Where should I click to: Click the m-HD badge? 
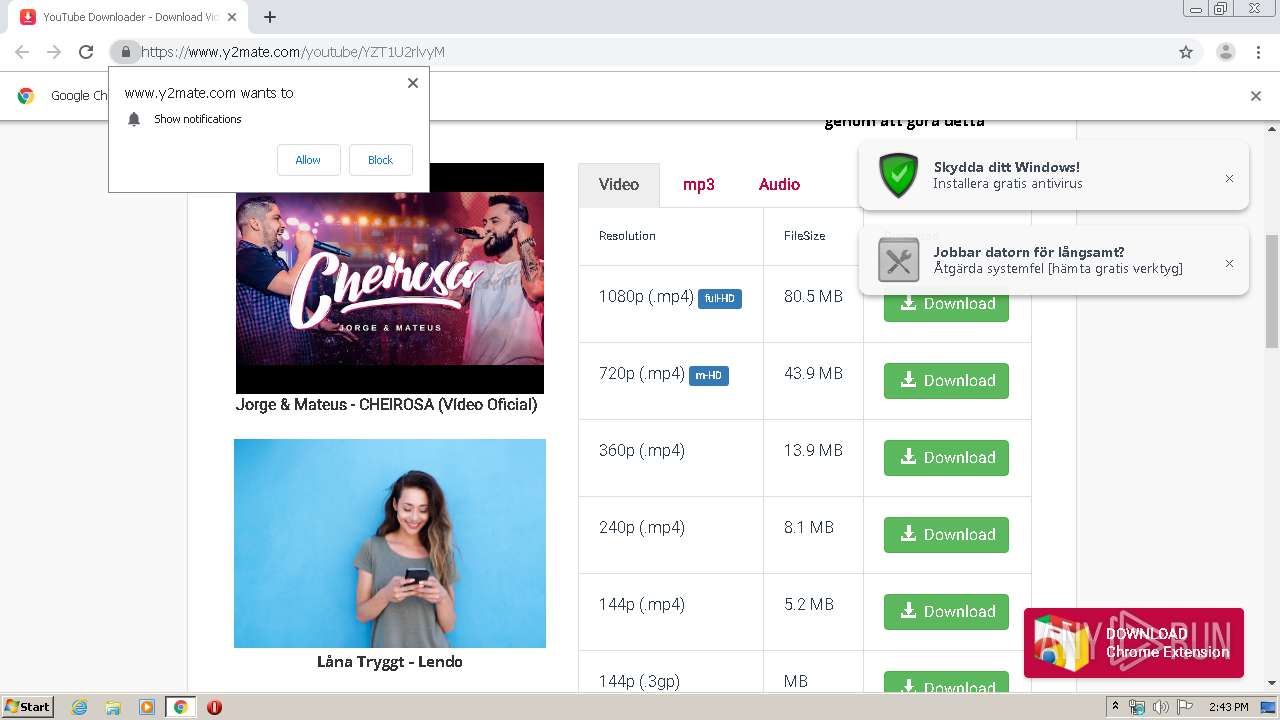709,376
